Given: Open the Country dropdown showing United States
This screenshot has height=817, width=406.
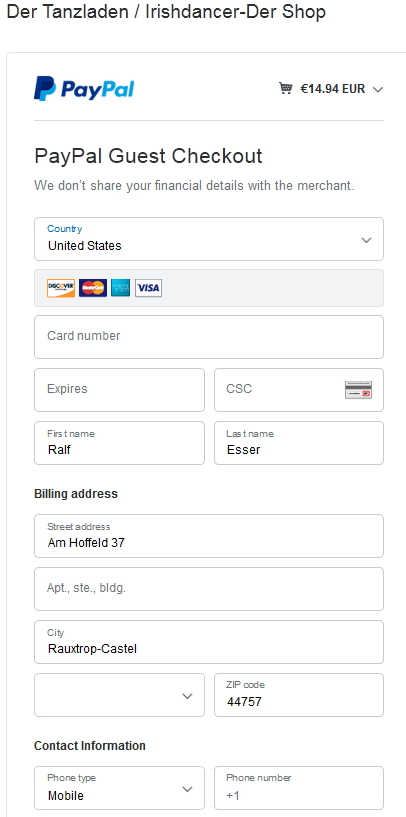Looking at the screenshot, I should point(209,239).
